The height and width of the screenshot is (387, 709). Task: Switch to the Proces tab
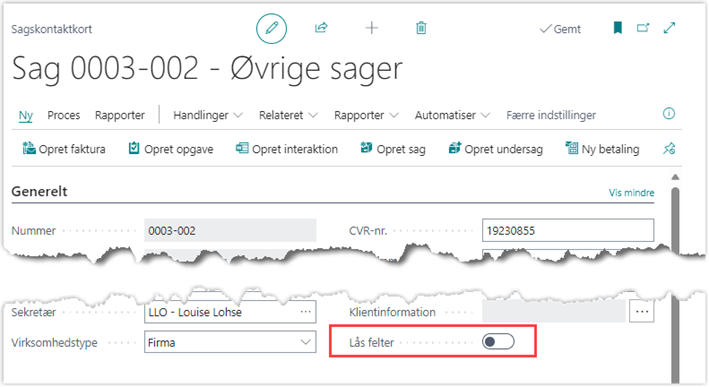click(x=64, y=115)
